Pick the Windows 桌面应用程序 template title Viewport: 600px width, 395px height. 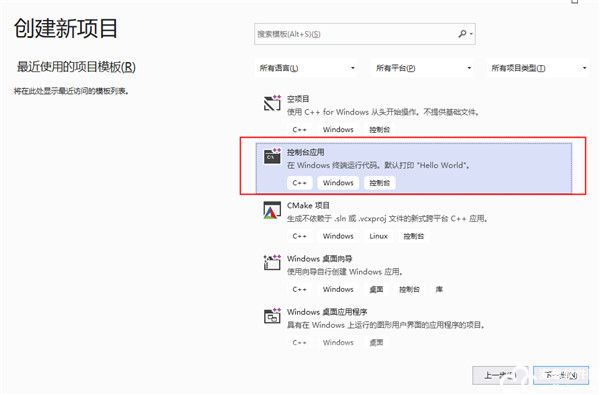tap(327, 312)
